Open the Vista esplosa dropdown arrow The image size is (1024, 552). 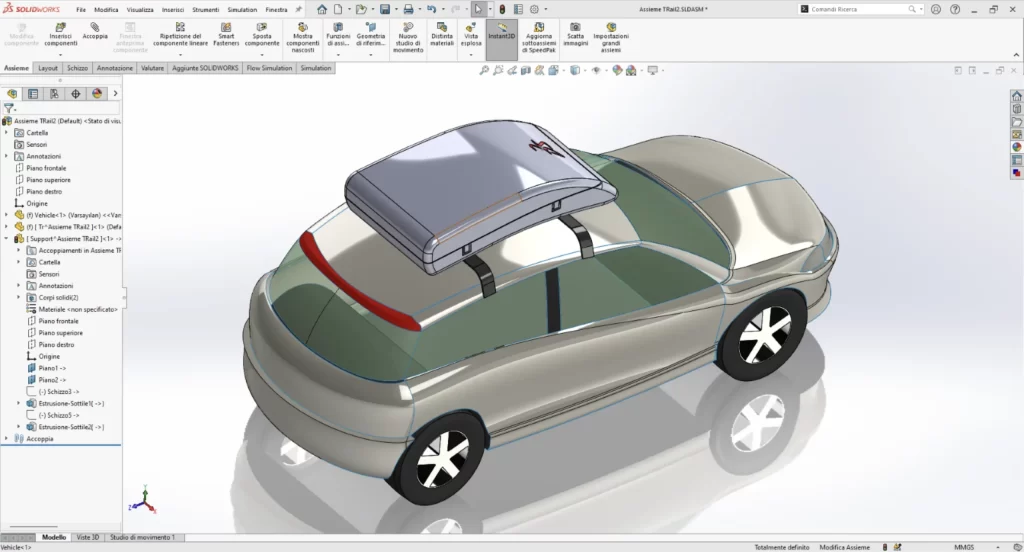coord(471,55)
